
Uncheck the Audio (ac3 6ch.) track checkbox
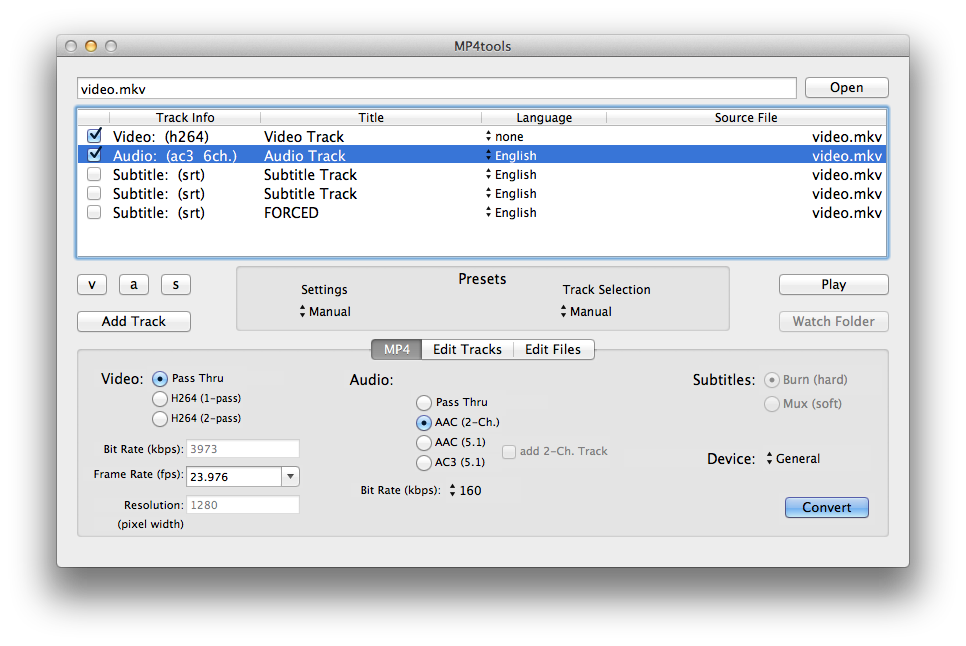click(x=94, y=155)
